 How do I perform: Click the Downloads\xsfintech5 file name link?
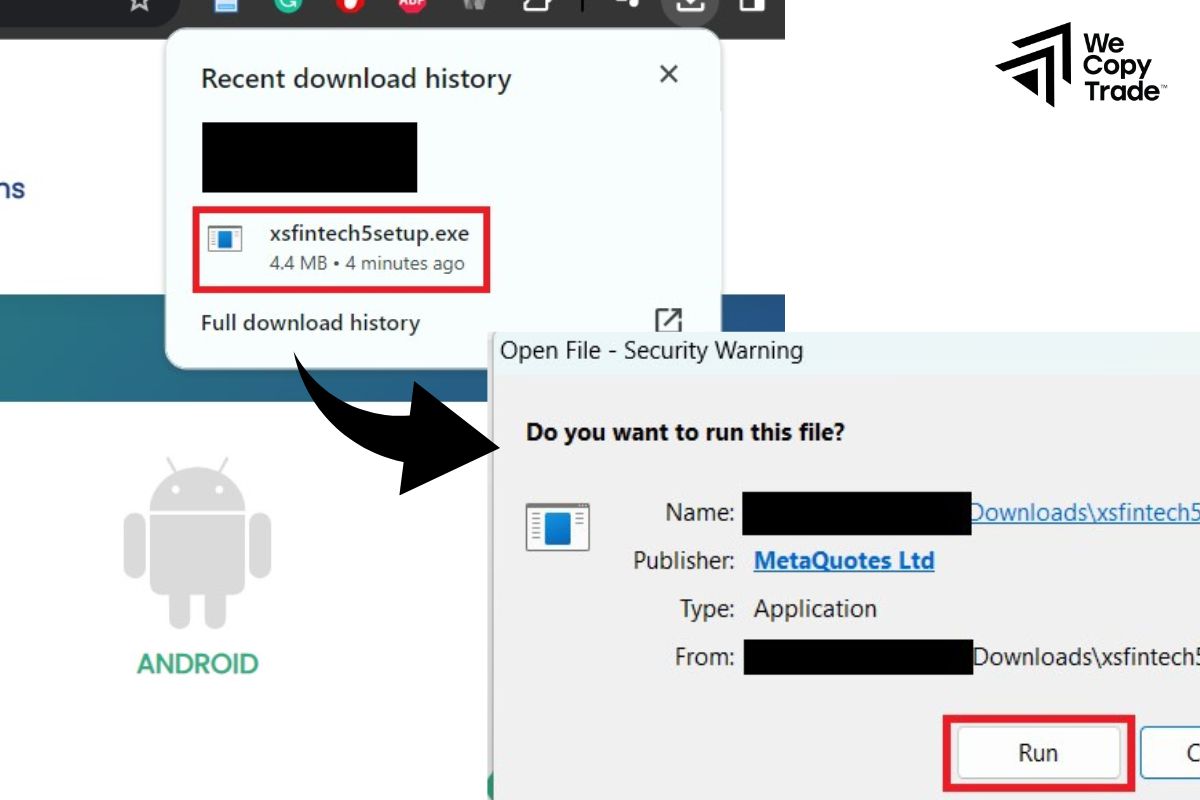pyautogui.click(x=1084, y=513)
